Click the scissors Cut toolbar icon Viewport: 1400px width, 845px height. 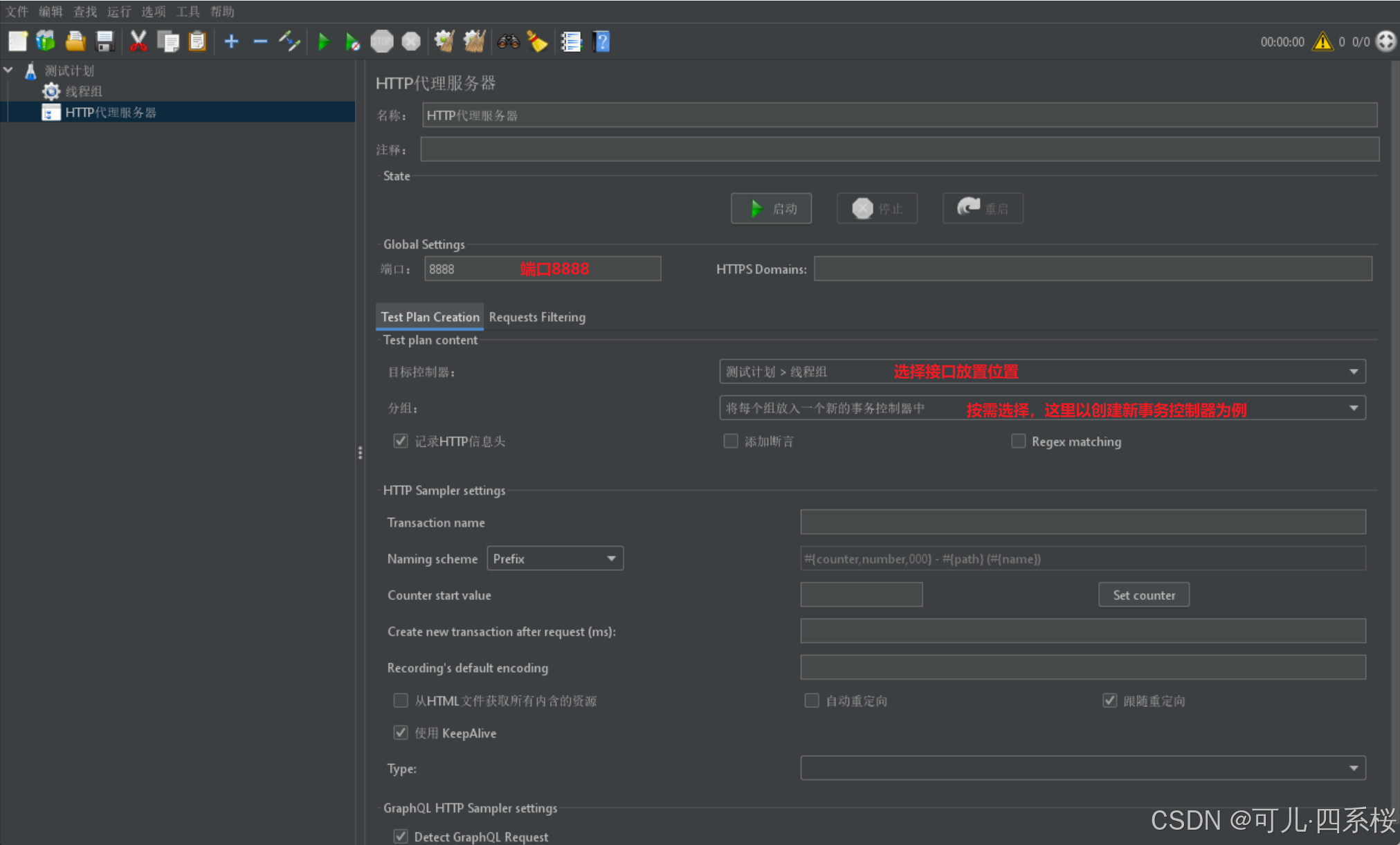tap(138, 42)
